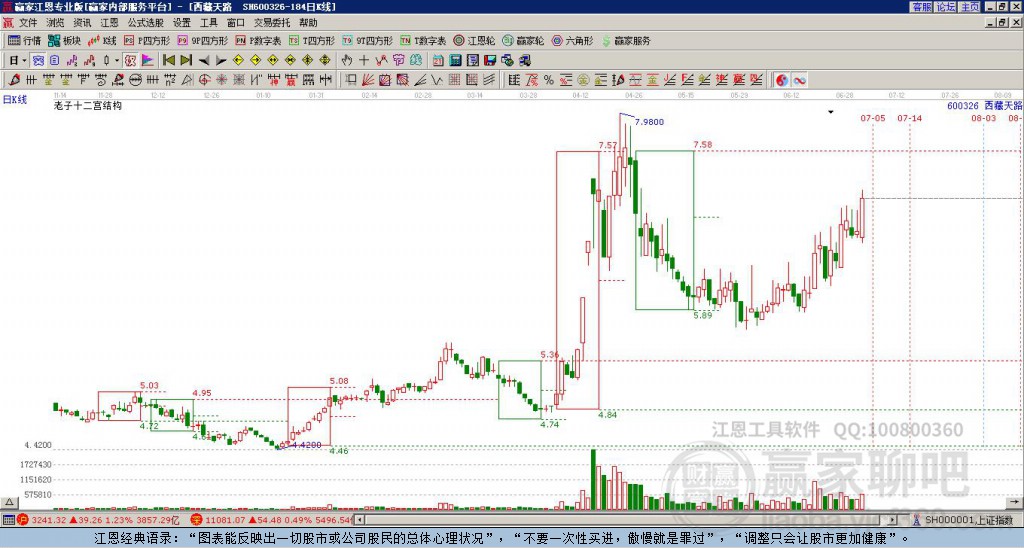The height and width of the screenshot is (548, 1024).
Task: Open the P四方形 tool
Action: click(x=147, y=40)
